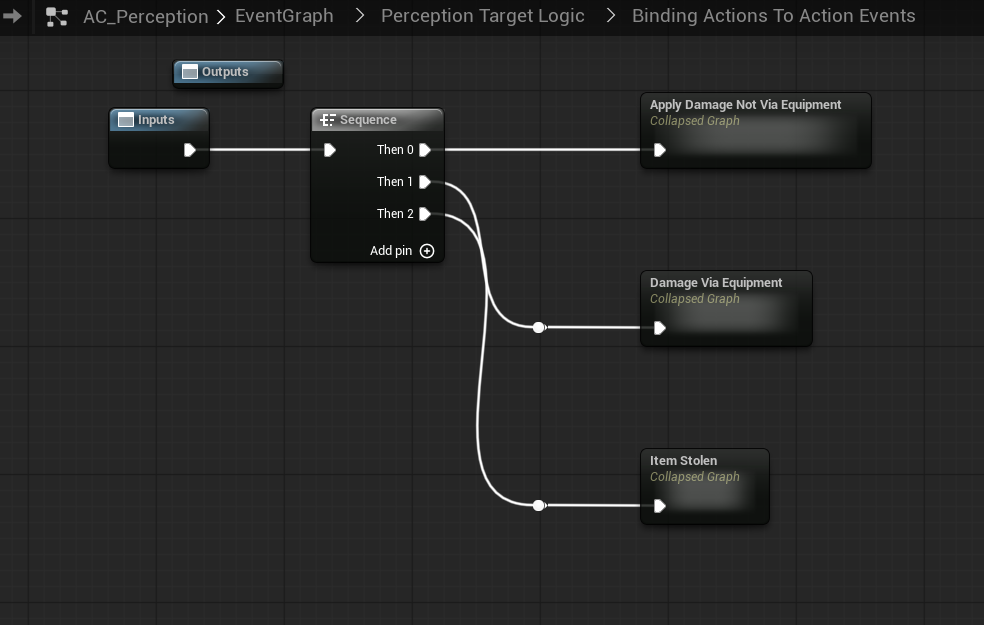This screenshot has width=984, height=625.
Task: Open AC_Perception in the breadcrumb
Action: click(145, 16)
